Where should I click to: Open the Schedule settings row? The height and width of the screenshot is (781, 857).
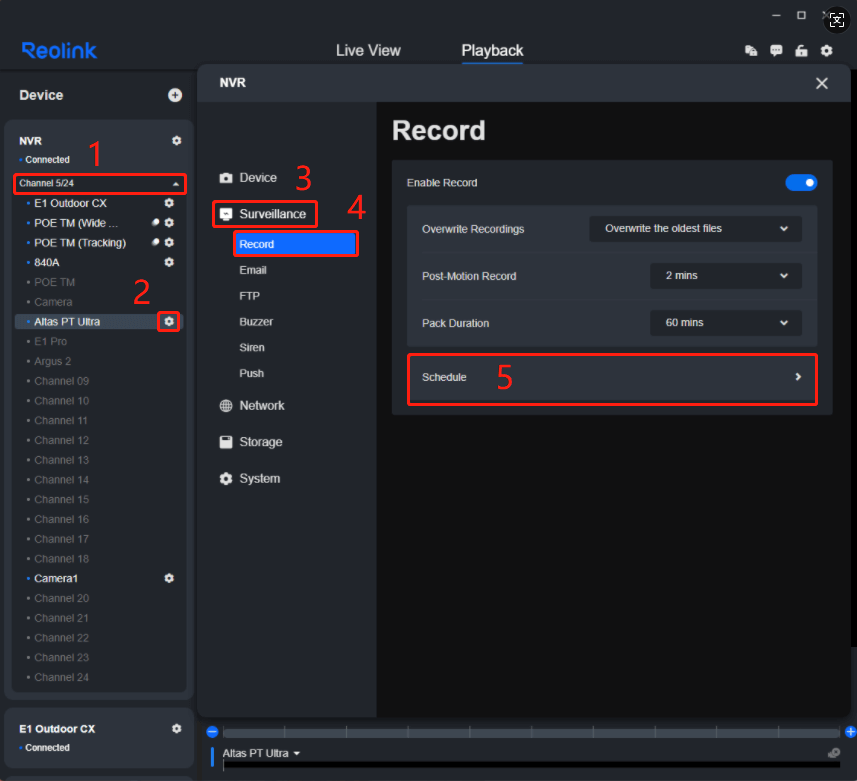pos(612,377)
